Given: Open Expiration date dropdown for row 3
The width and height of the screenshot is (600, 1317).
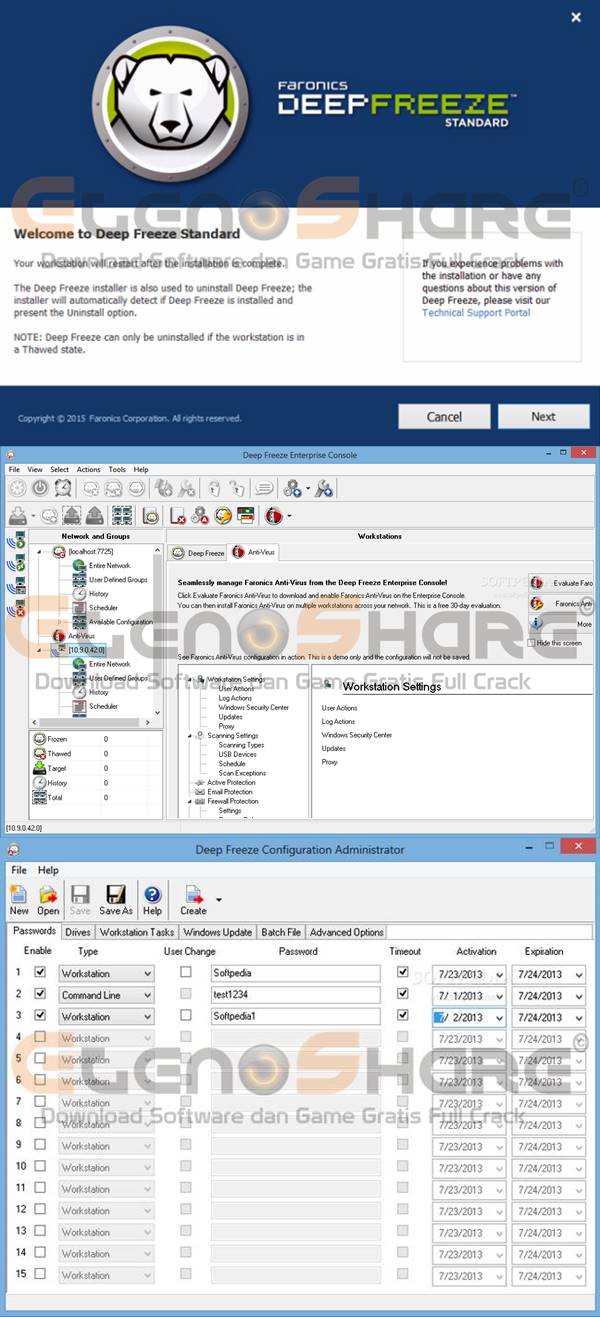Looking at the screenshot, I should 579,1017.
